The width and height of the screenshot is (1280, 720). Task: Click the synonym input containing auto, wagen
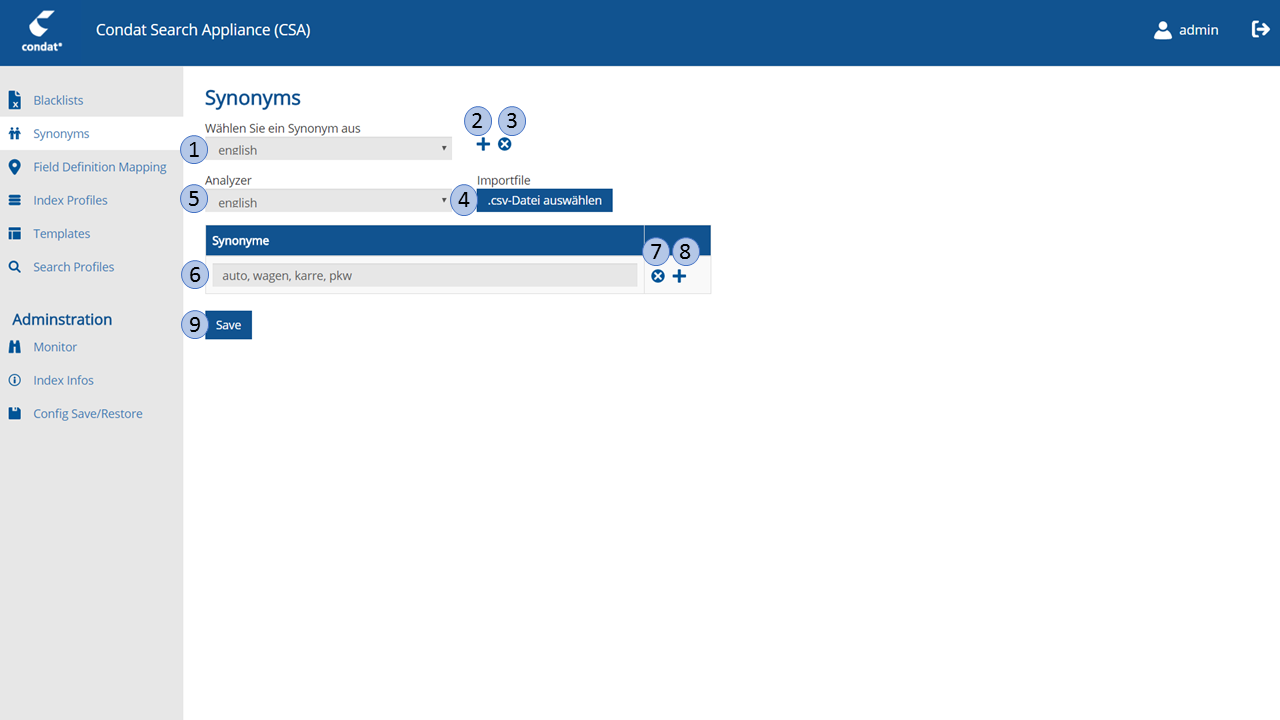point(424,275)
